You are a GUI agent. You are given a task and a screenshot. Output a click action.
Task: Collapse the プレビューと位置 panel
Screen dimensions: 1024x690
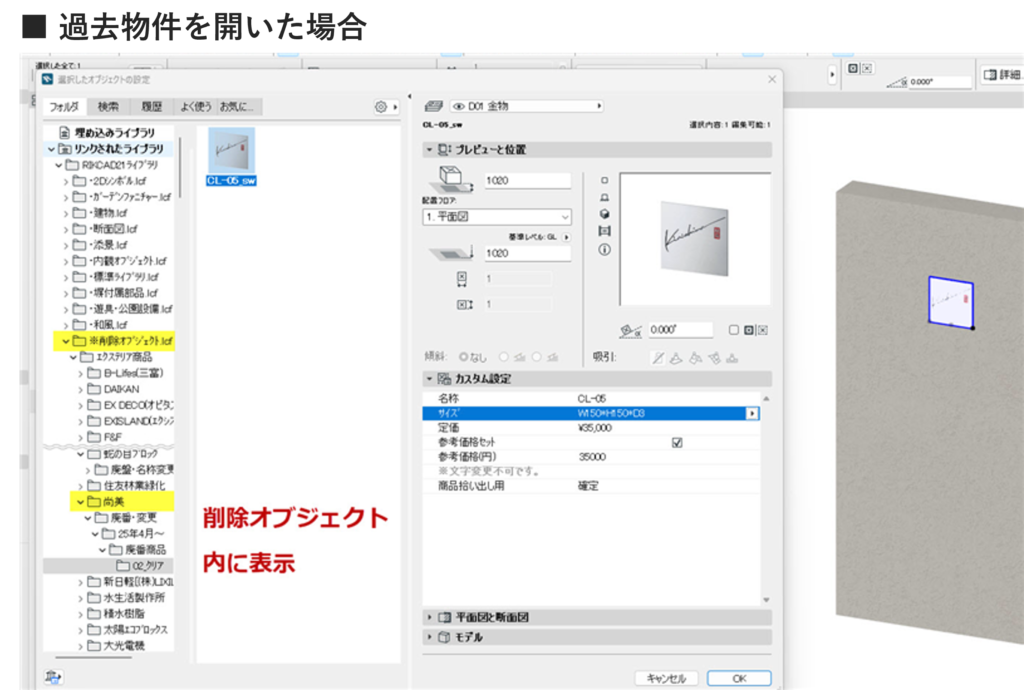click(x=429, y=149)
